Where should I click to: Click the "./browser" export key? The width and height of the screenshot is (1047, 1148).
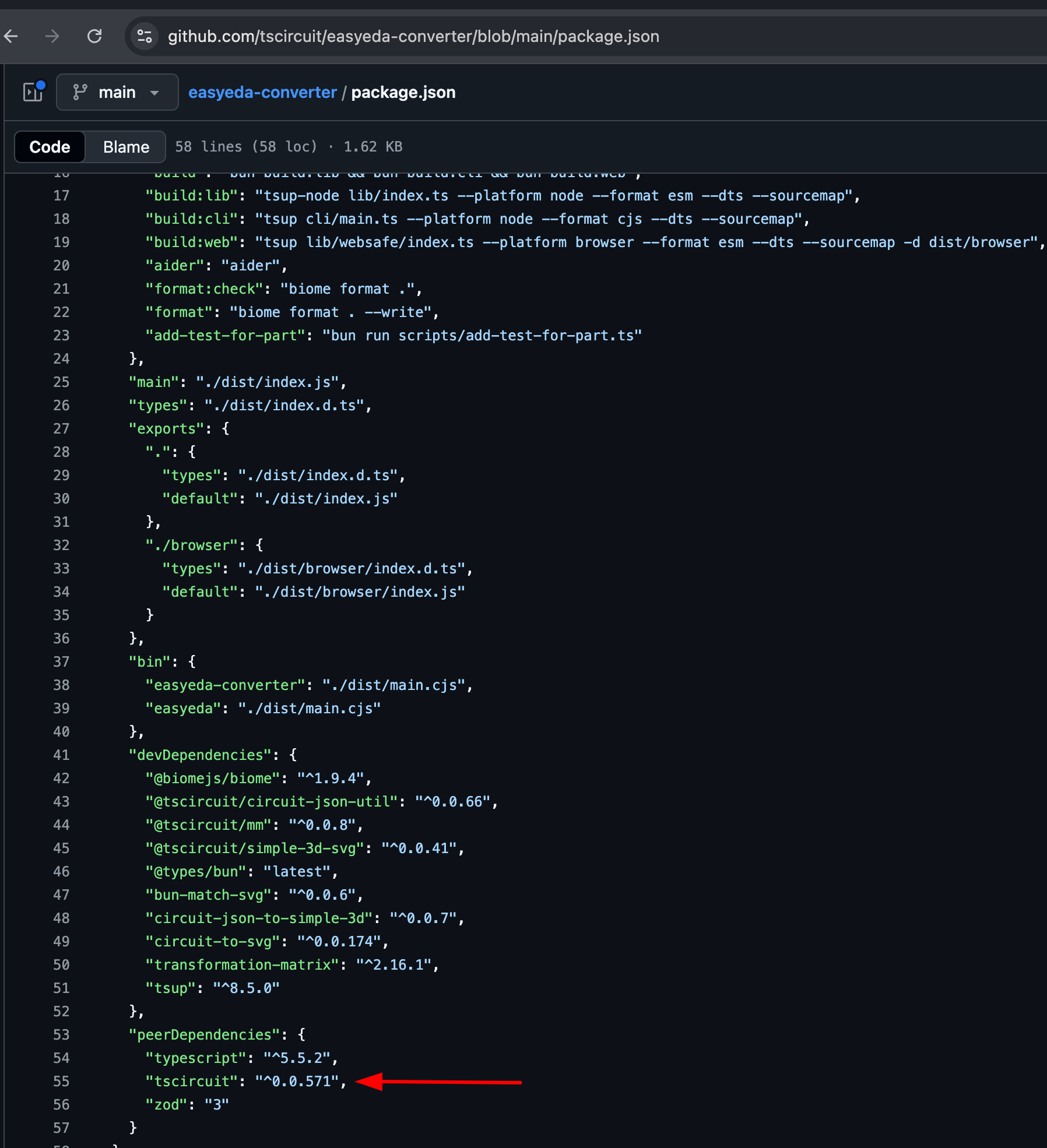point(192,545)
